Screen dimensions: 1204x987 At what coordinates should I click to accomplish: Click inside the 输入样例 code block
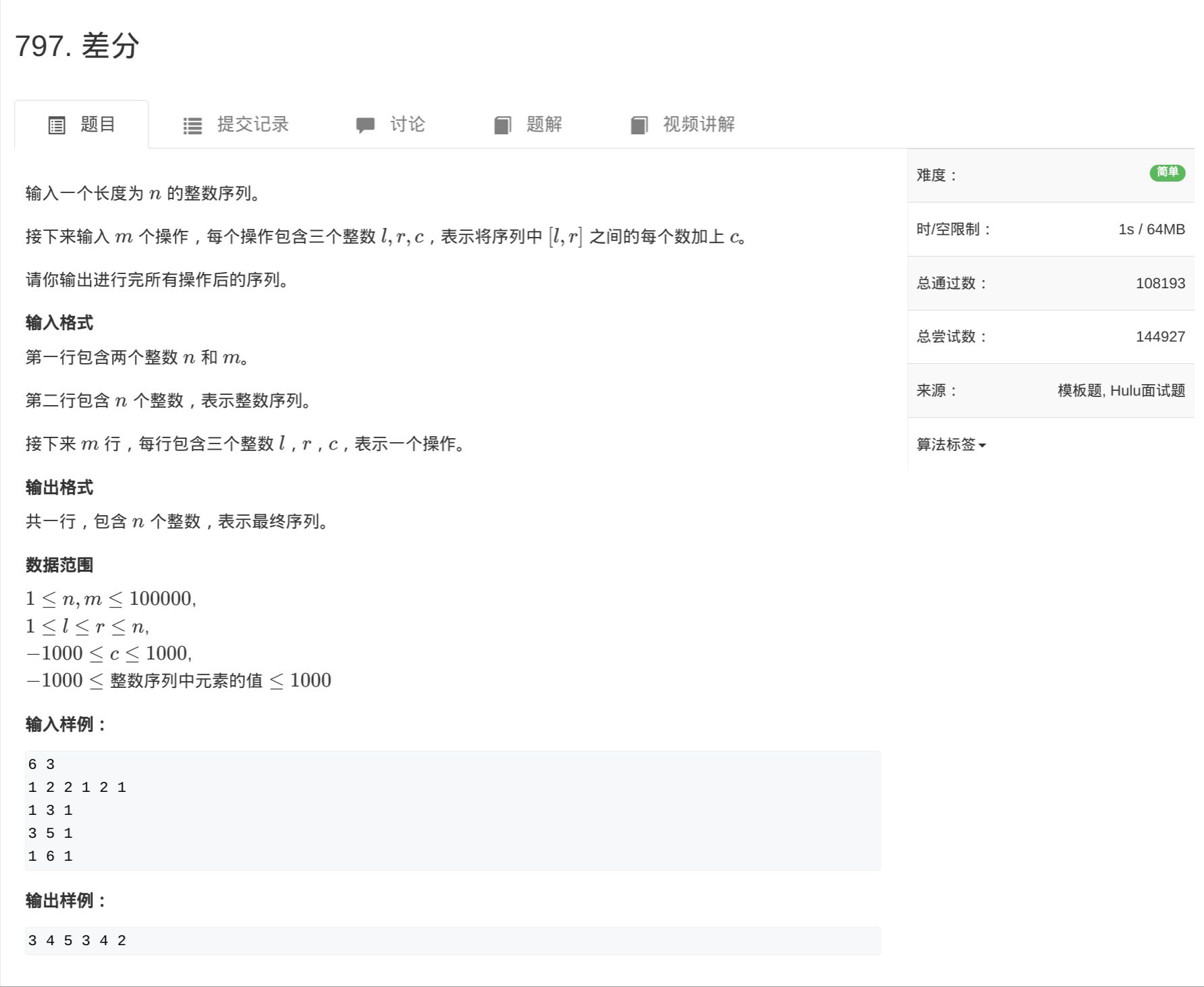click(x=452, y=810)
